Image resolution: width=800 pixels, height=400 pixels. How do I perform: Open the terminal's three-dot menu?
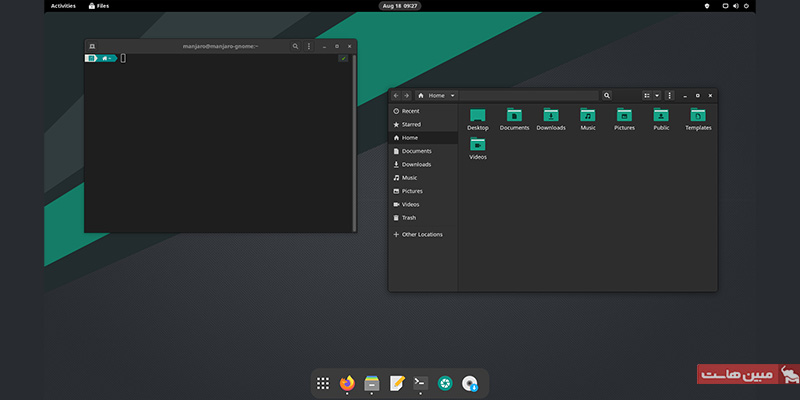click(x=308, y=46)
